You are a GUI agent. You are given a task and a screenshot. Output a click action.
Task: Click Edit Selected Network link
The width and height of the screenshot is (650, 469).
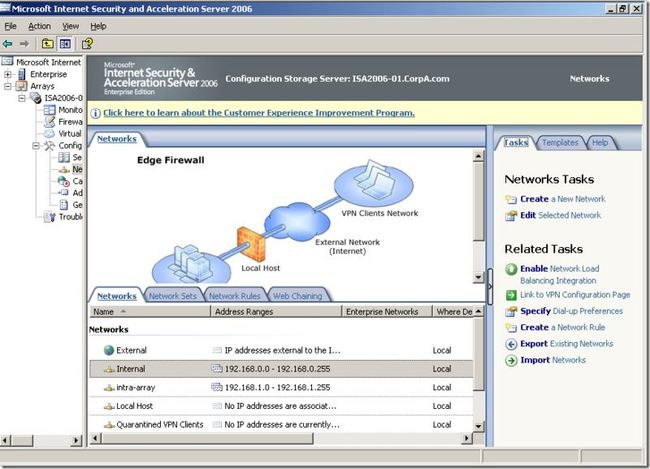click(560, 215)
